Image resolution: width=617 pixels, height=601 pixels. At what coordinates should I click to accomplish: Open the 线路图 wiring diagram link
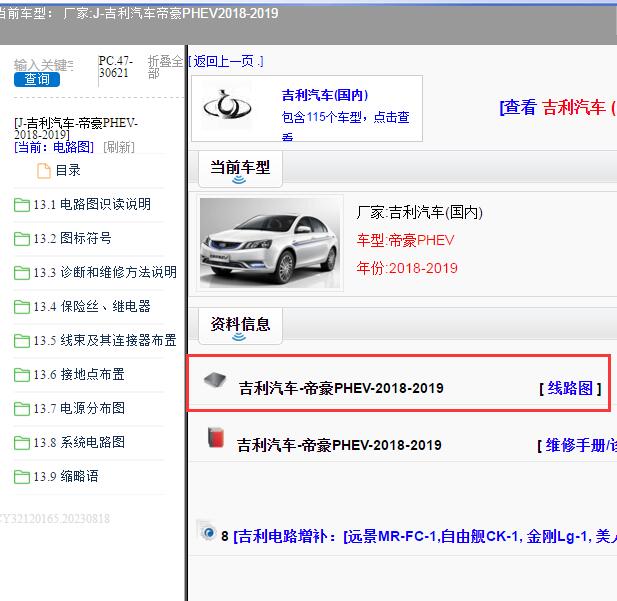click(571, 388)
